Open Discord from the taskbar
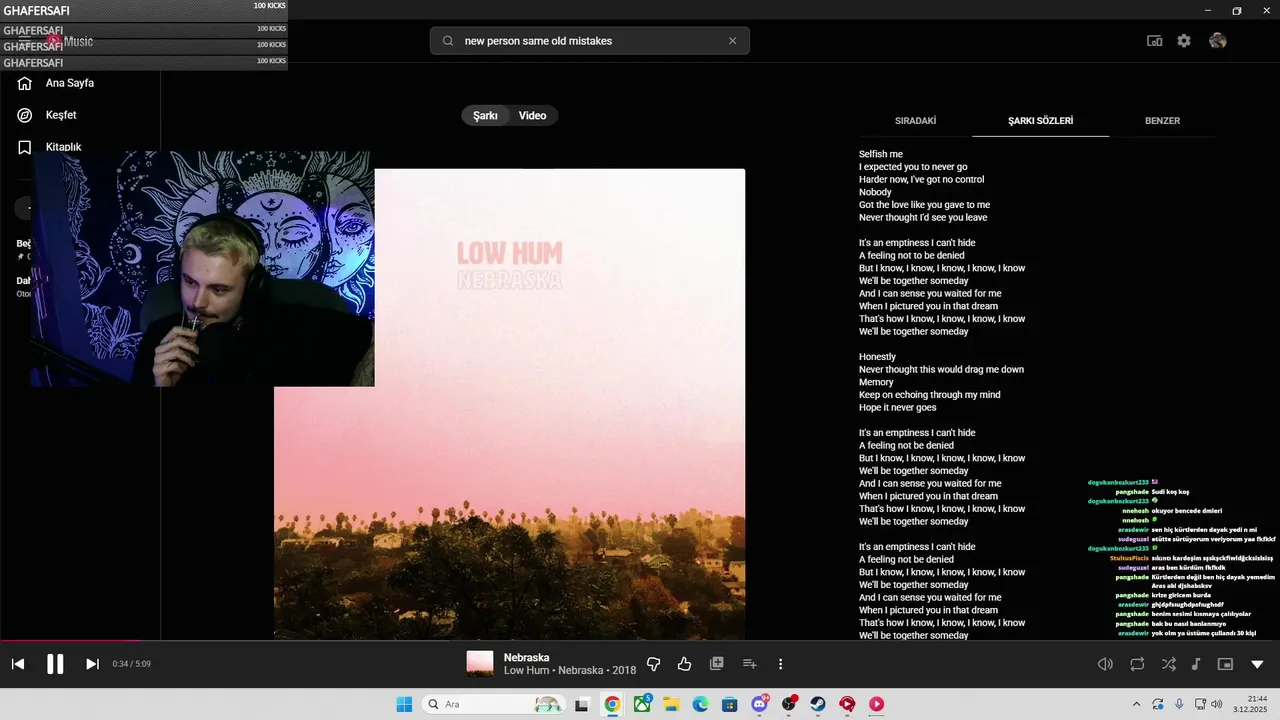The width and height of the screenshot is (1280, 720). (759, 704)
